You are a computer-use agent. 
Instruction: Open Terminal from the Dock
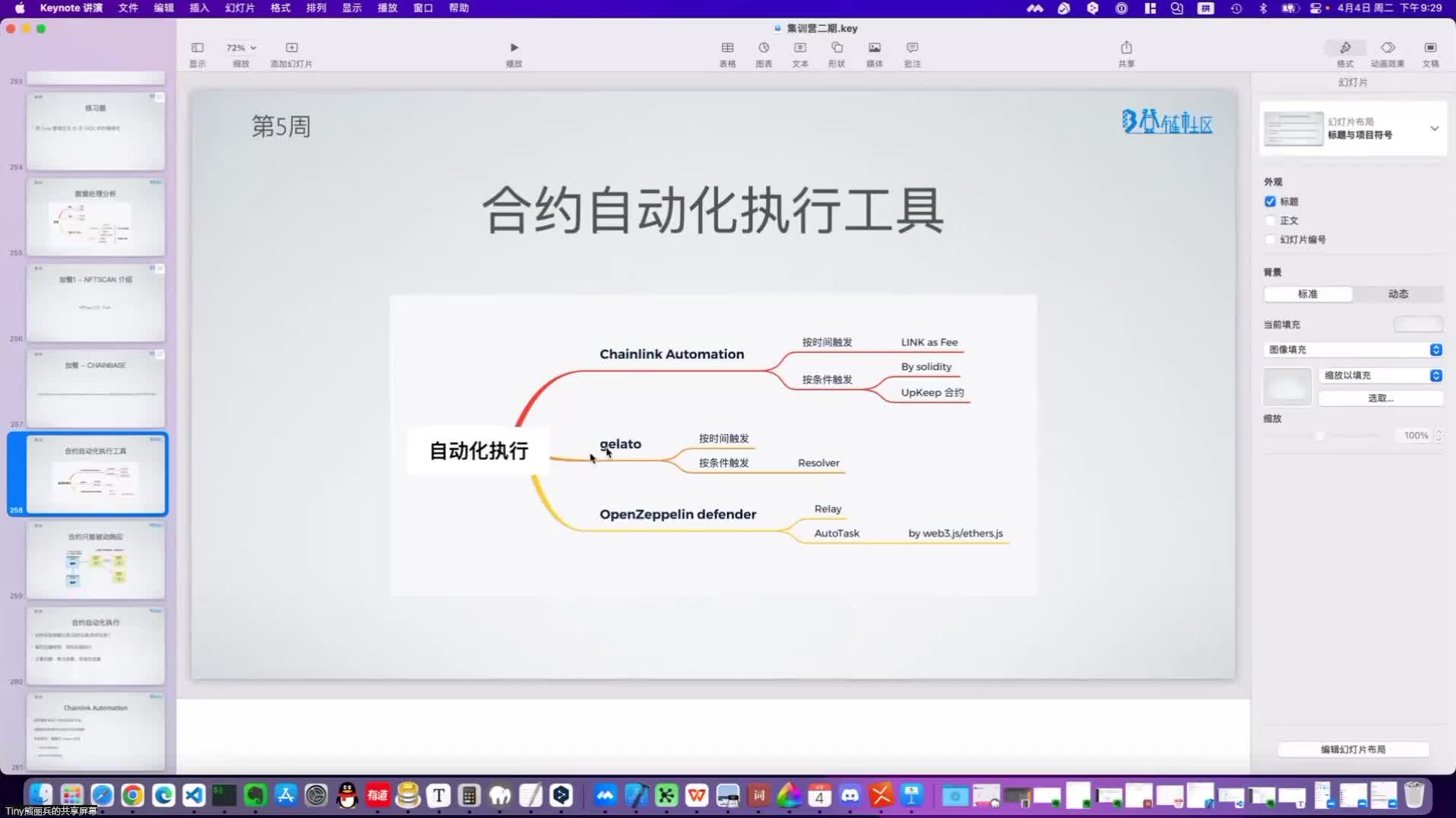click(224, 796)
